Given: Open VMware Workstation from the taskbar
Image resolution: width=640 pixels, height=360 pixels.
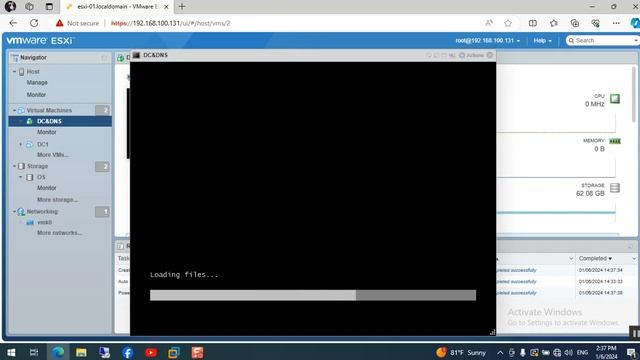Looking at the screenshot, I should [x=174, y=352].
